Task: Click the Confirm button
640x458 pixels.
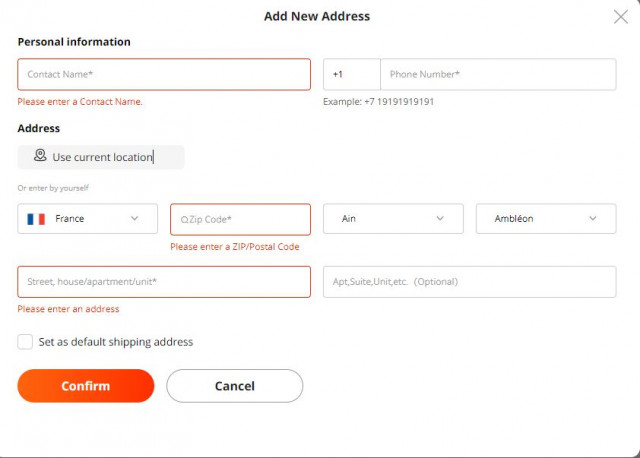Action: (86, 386)
